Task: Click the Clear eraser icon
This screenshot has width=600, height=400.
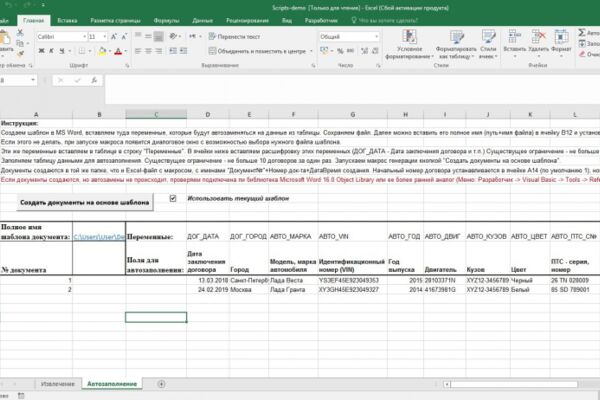Action: (582, 54)
